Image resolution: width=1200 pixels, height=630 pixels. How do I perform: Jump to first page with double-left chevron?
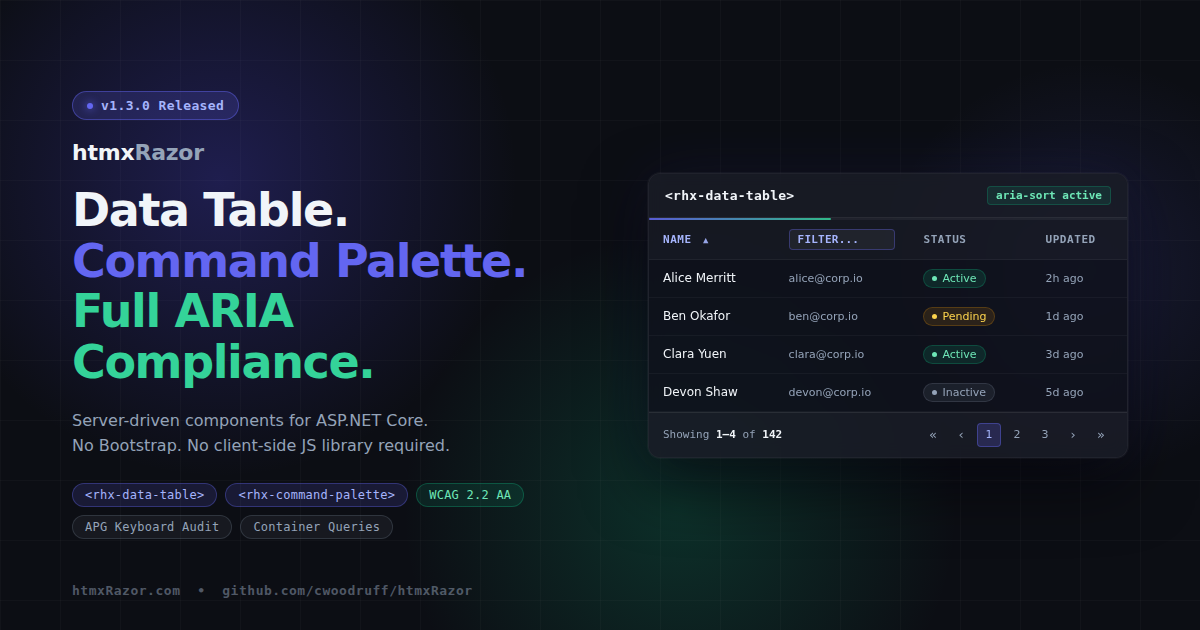tap(933, 434)
